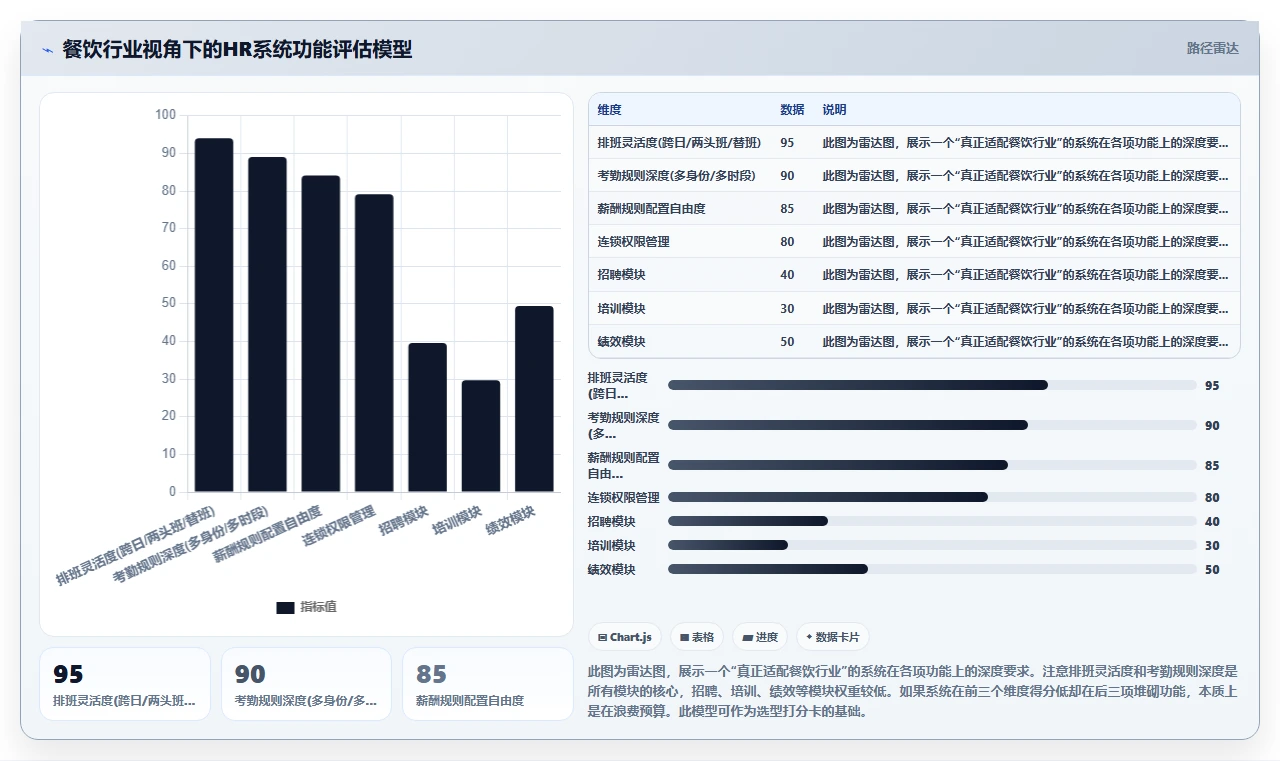Click the 排班灵活度 progress bar at 95

(932, 385)
